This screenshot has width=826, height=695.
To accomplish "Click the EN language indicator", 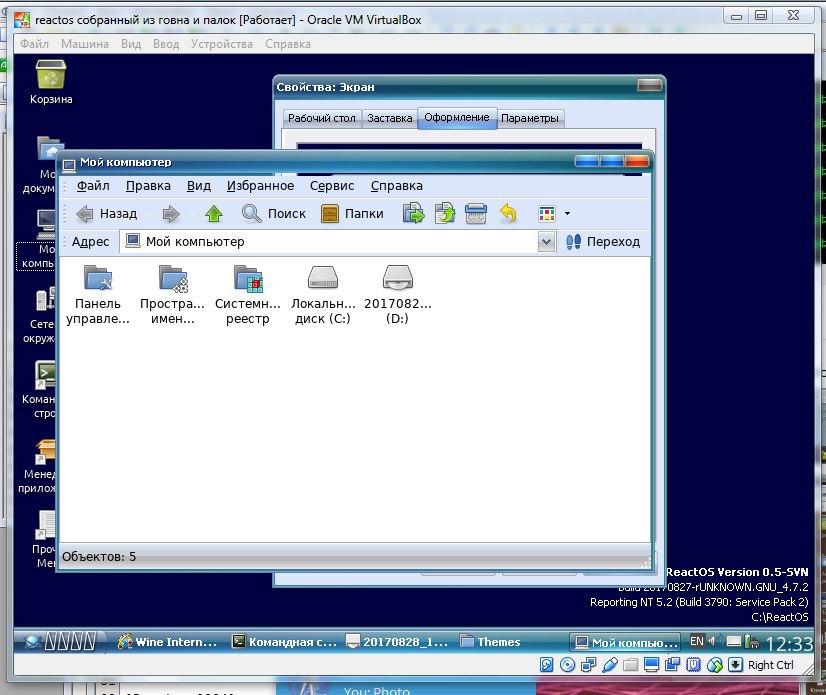I will tap(696, 641).
